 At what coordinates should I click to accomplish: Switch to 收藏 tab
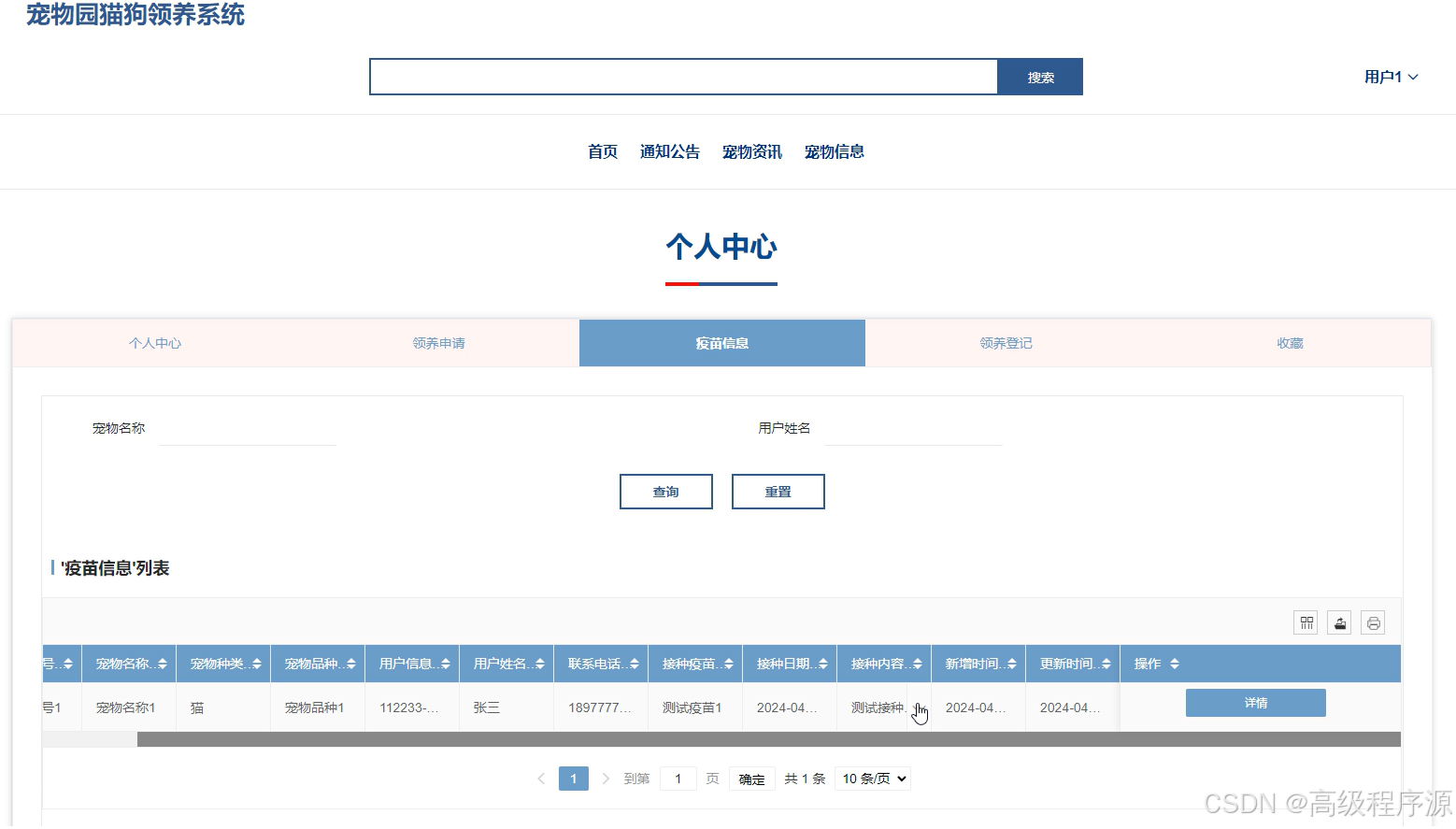(x=1290, y=343)
